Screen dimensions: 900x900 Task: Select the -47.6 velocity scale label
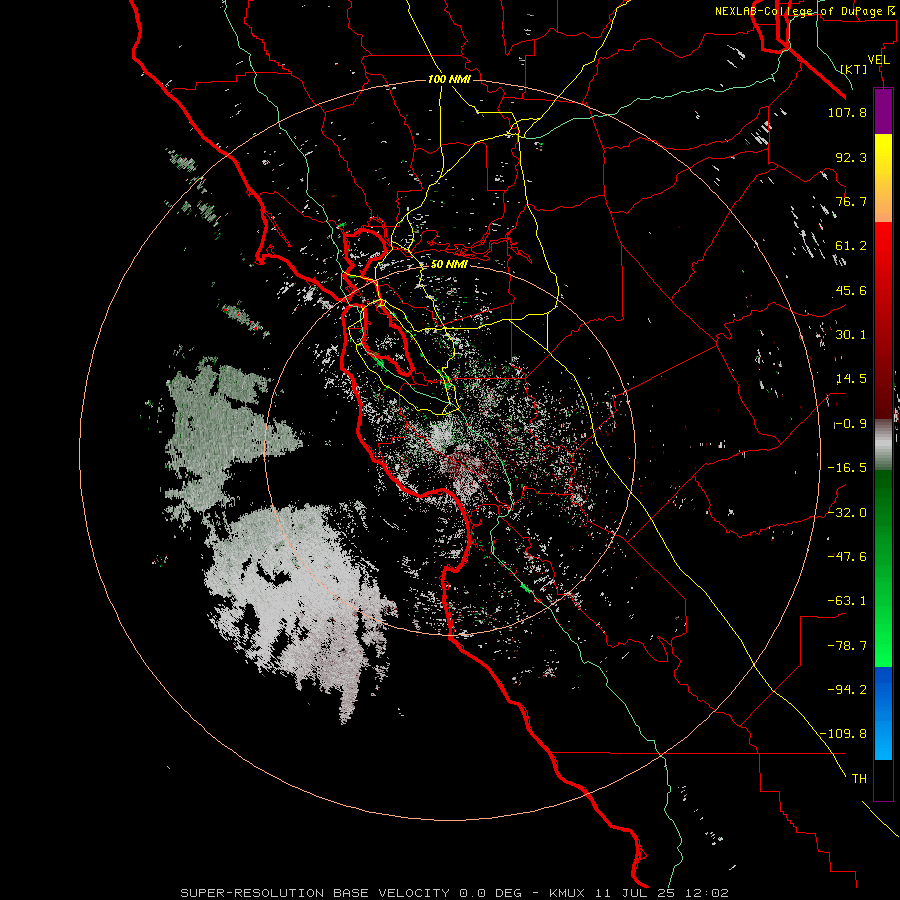tap(847, 556)
